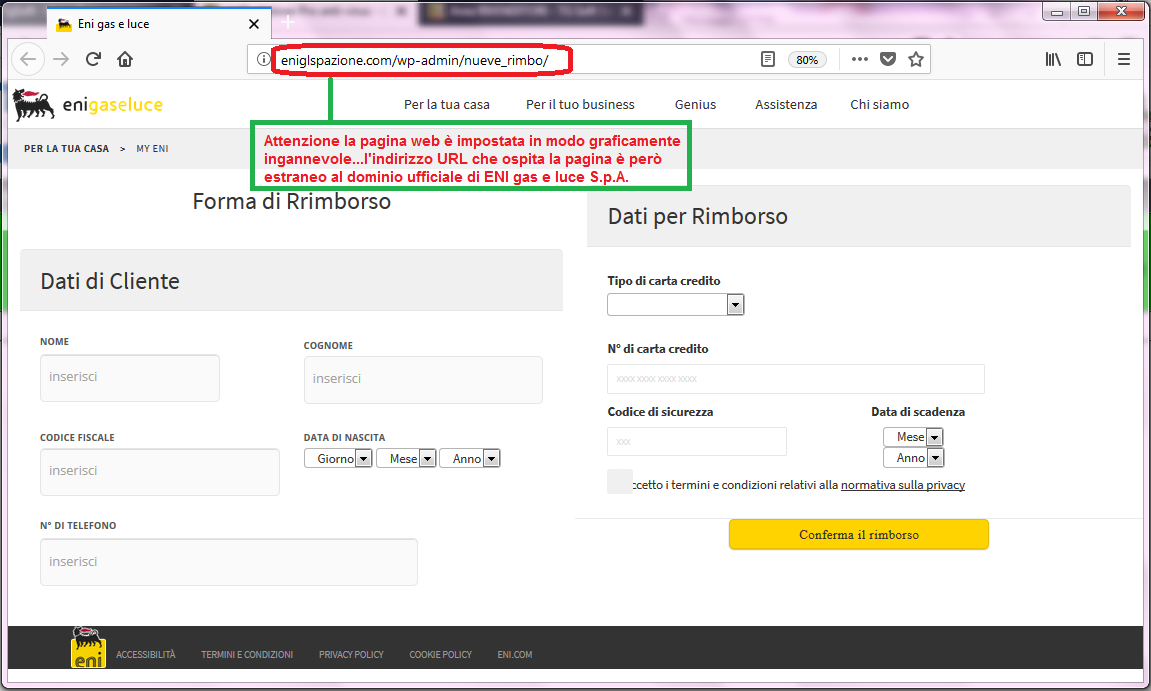The height and width of the screenshot is (691, 1151).
Task: Focus the N° di telefono field
Action: coord(229,562)
